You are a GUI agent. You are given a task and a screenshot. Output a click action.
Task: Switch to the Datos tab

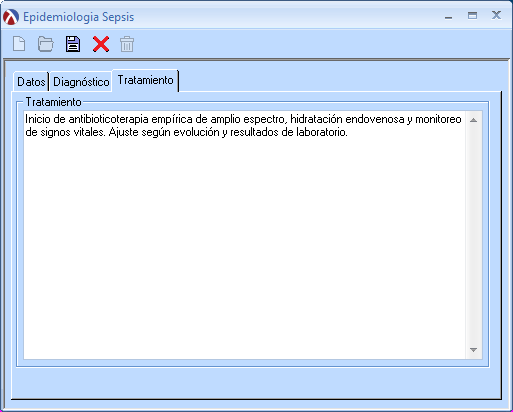[31, 82]
